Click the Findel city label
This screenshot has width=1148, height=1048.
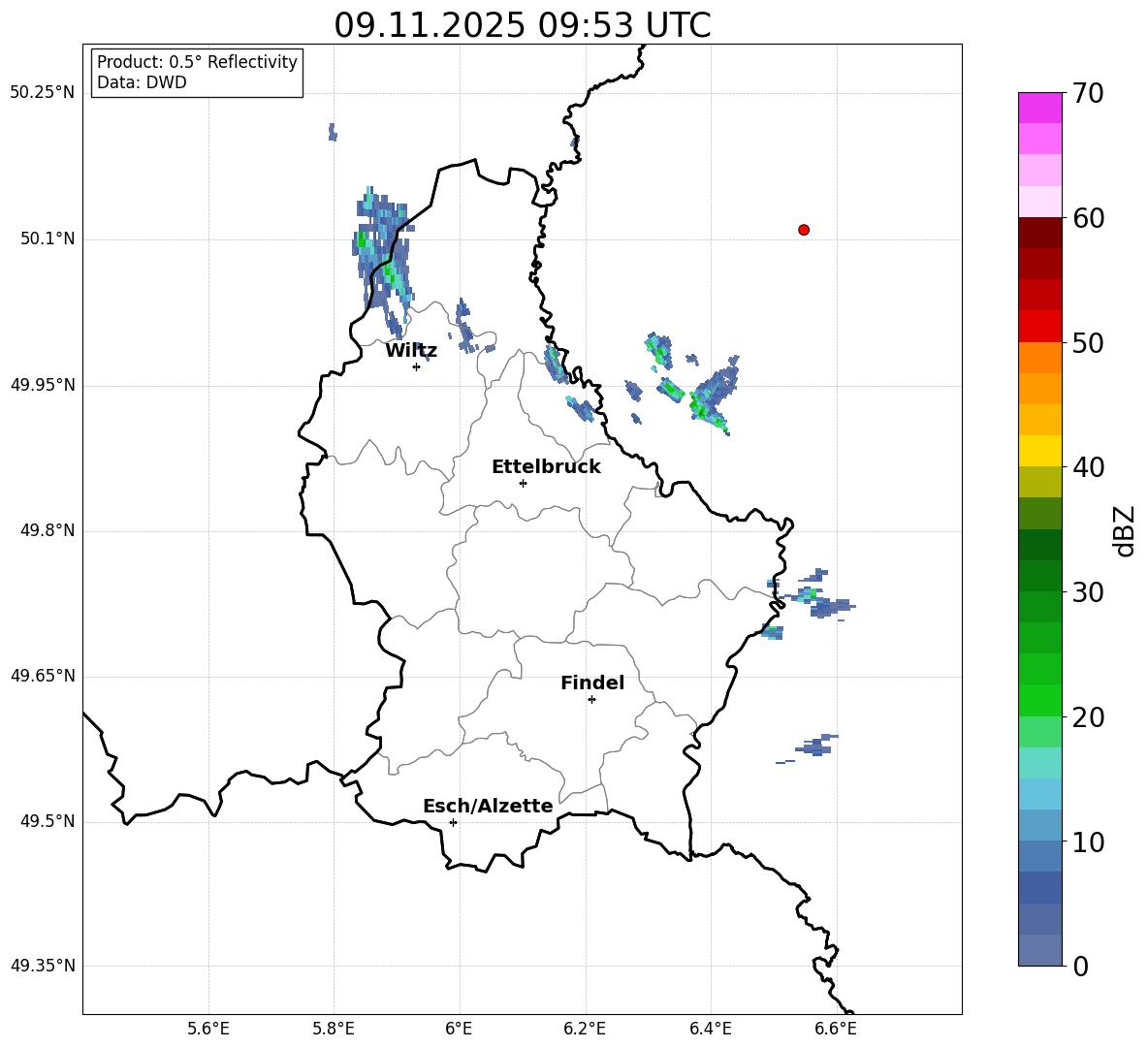tap(592, 683)
